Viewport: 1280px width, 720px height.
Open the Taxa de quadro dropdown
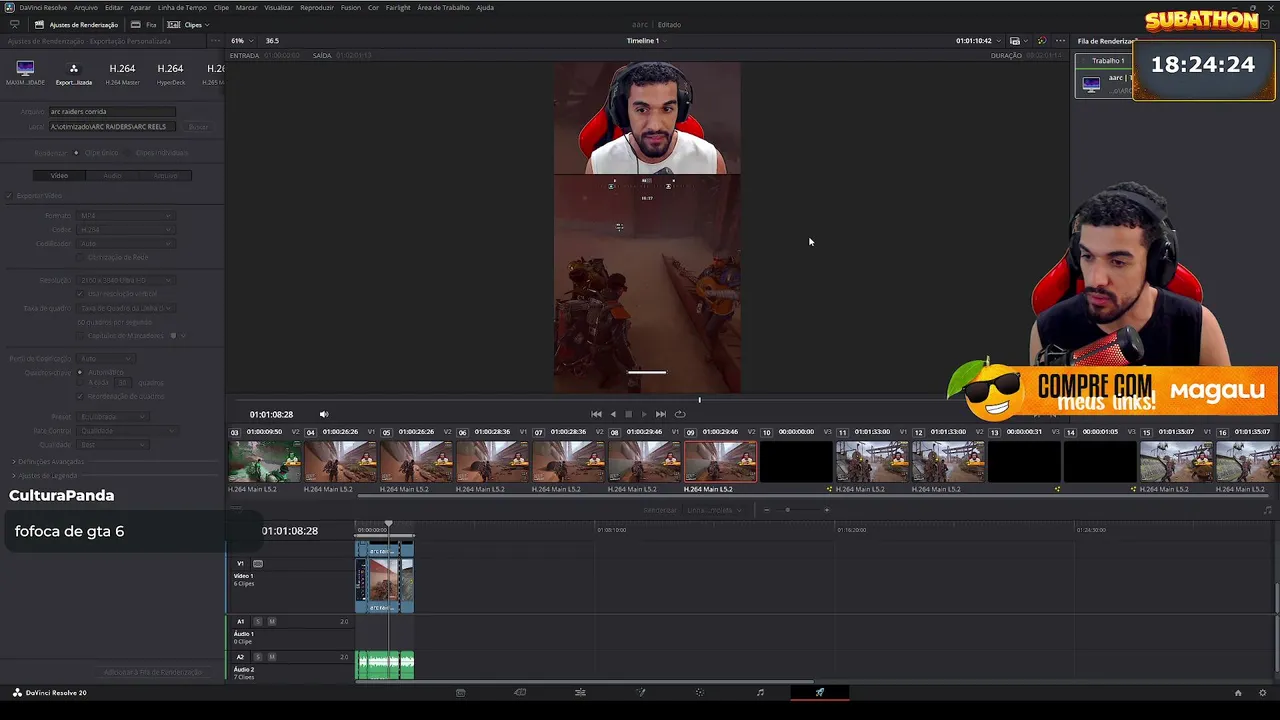click(125, 308)
